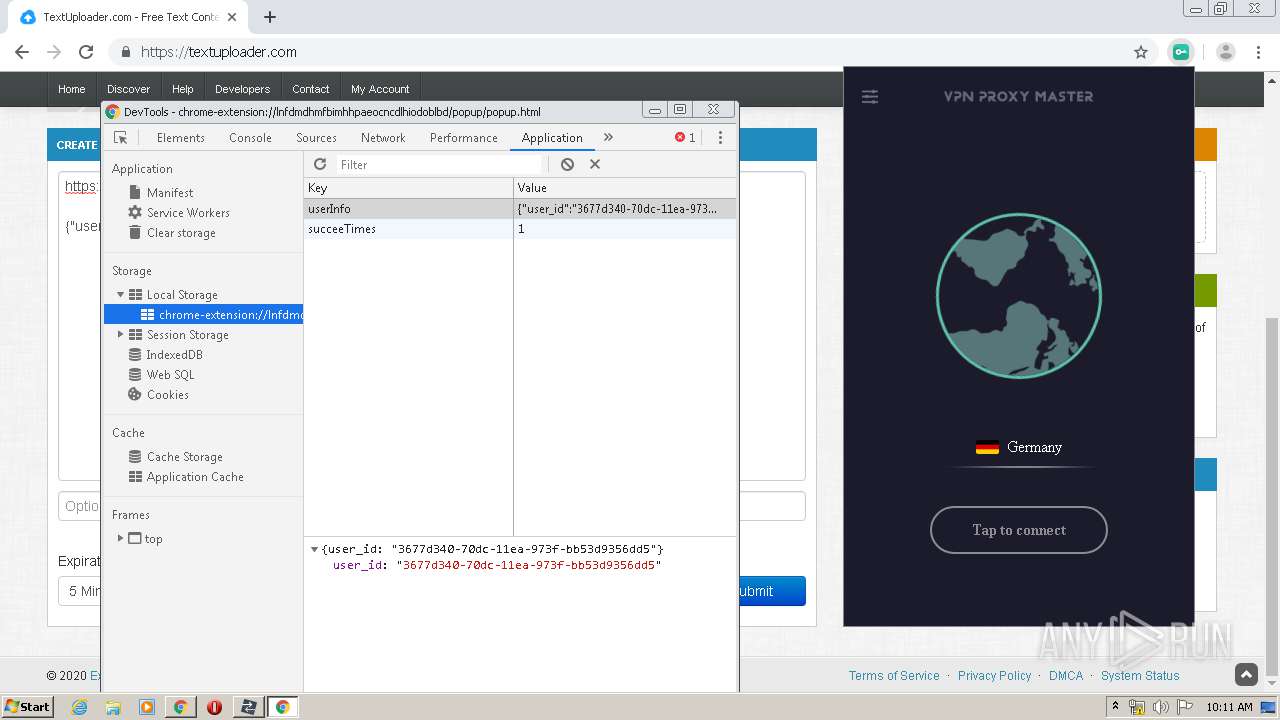Expand the top frame node
Screen dimensions: 1280x720
(121, 538)
